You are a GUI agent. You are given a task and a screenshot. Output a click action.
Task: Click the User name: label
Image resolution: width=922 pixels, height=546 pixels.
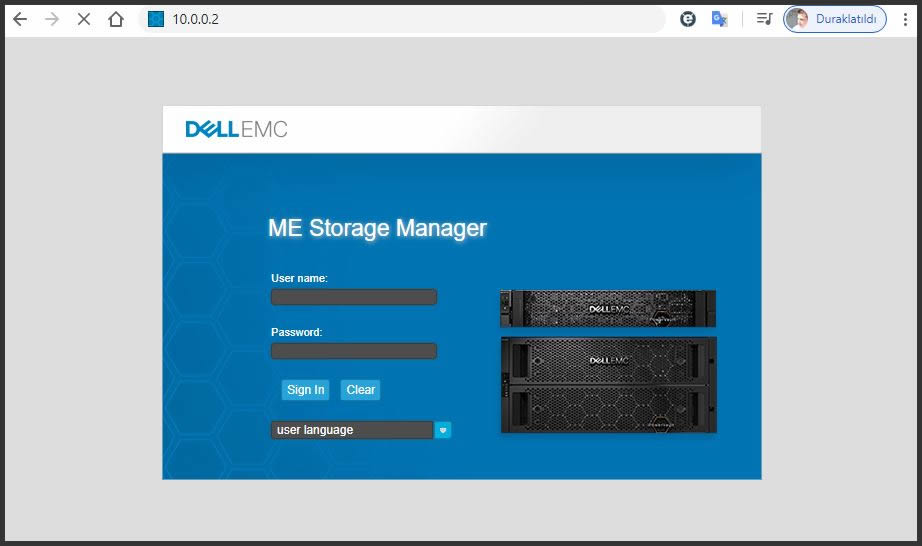[299, 279]
